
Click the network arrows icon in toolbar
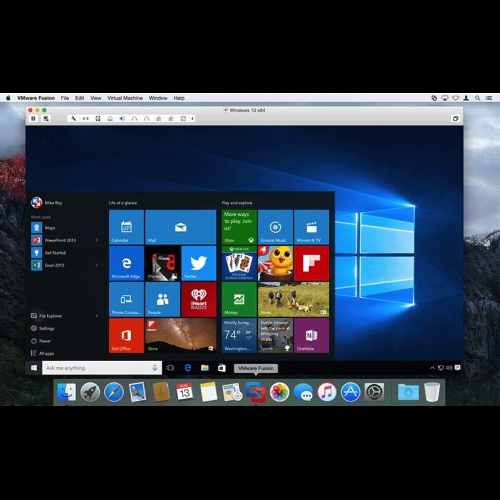tap(86, 119)
